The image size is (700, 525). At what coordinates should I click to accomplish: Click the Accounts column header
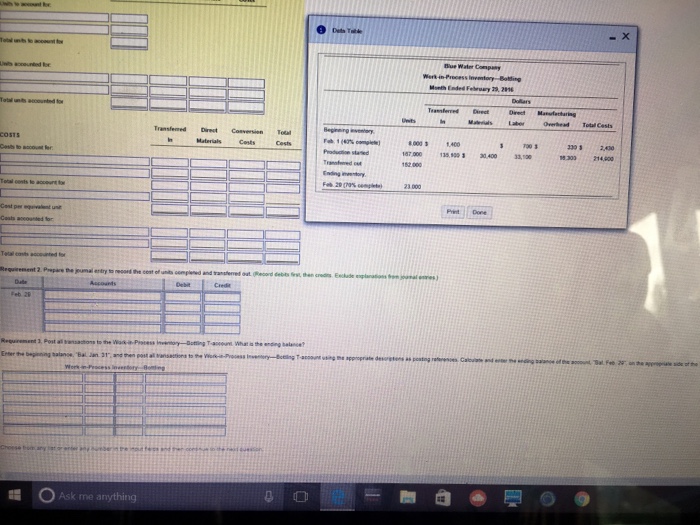tap(103, 283)
